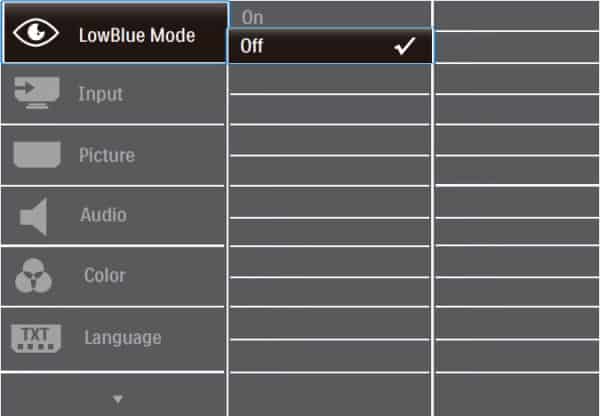
Task: Select the Picture menu label
Action: (x=107, y=155)
